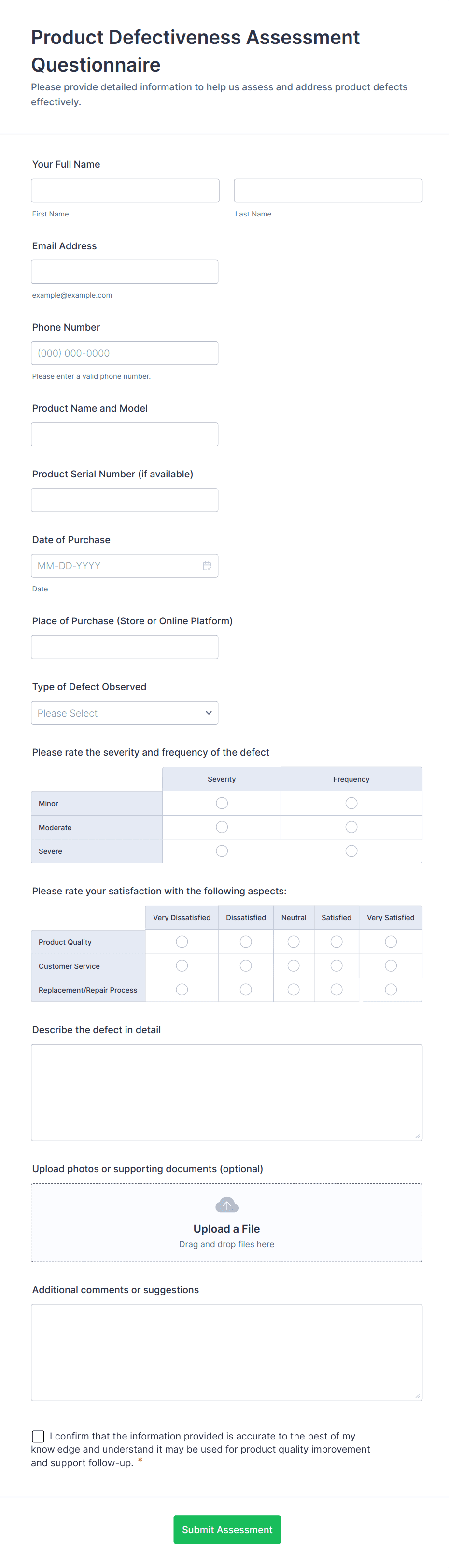Click the cloud upload icon
Image resolution: width=449 pixels, height=1568 pixels.
coord(226,1205)
